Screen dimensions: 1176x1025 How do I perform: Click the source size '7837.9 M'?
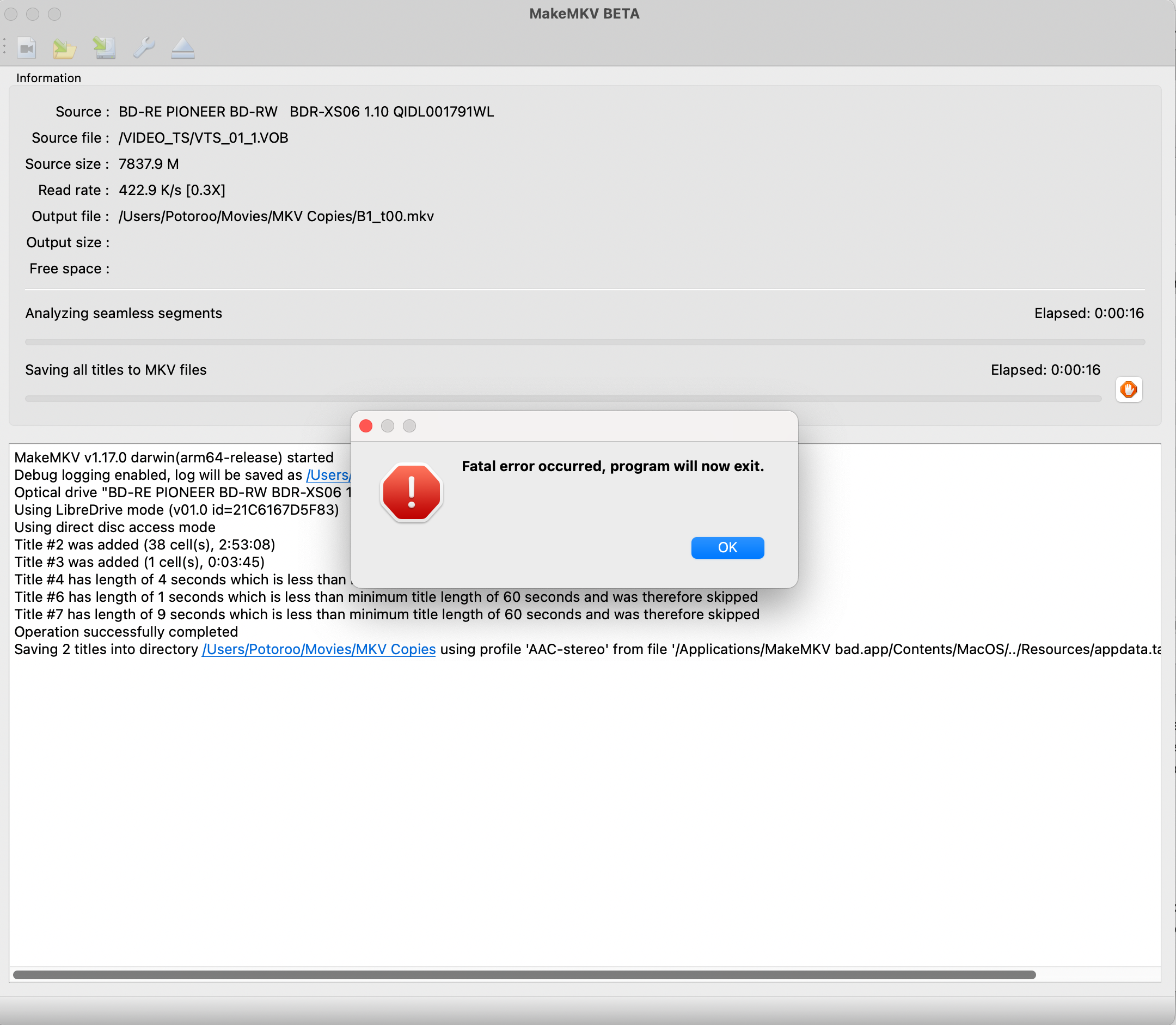coord(149,164)
